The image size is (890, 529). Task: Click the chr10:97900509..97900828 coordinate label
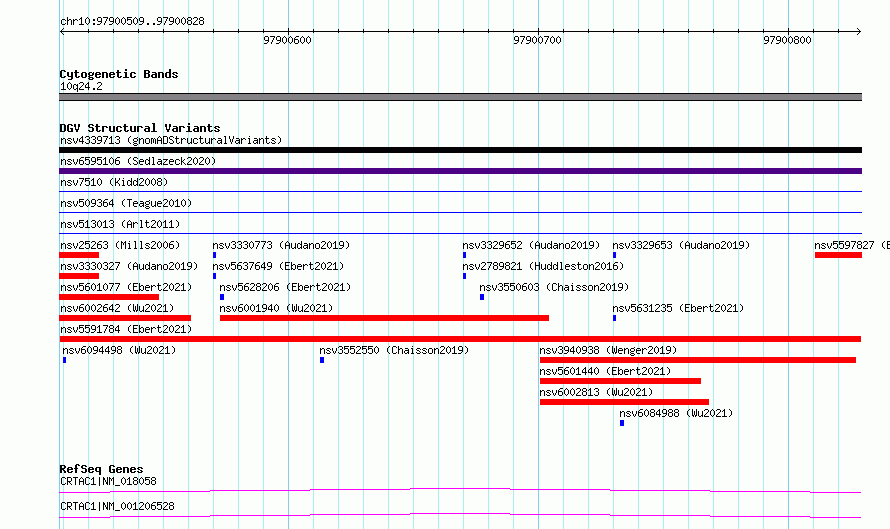point(132,22)
